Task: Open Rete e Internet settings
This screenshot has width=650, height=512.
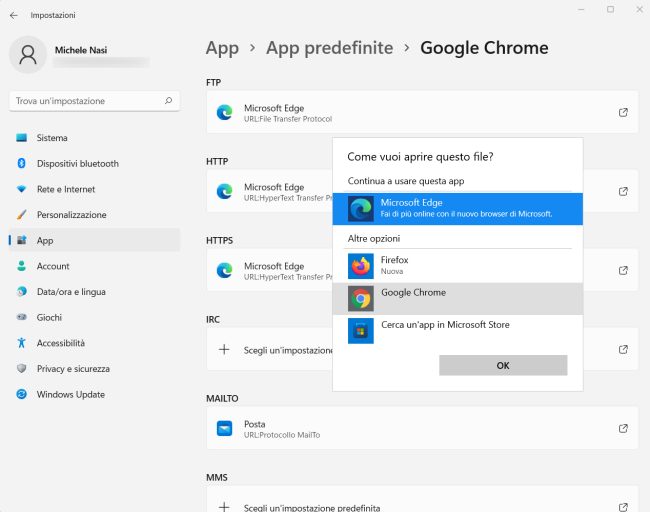Action: point(95,189)
